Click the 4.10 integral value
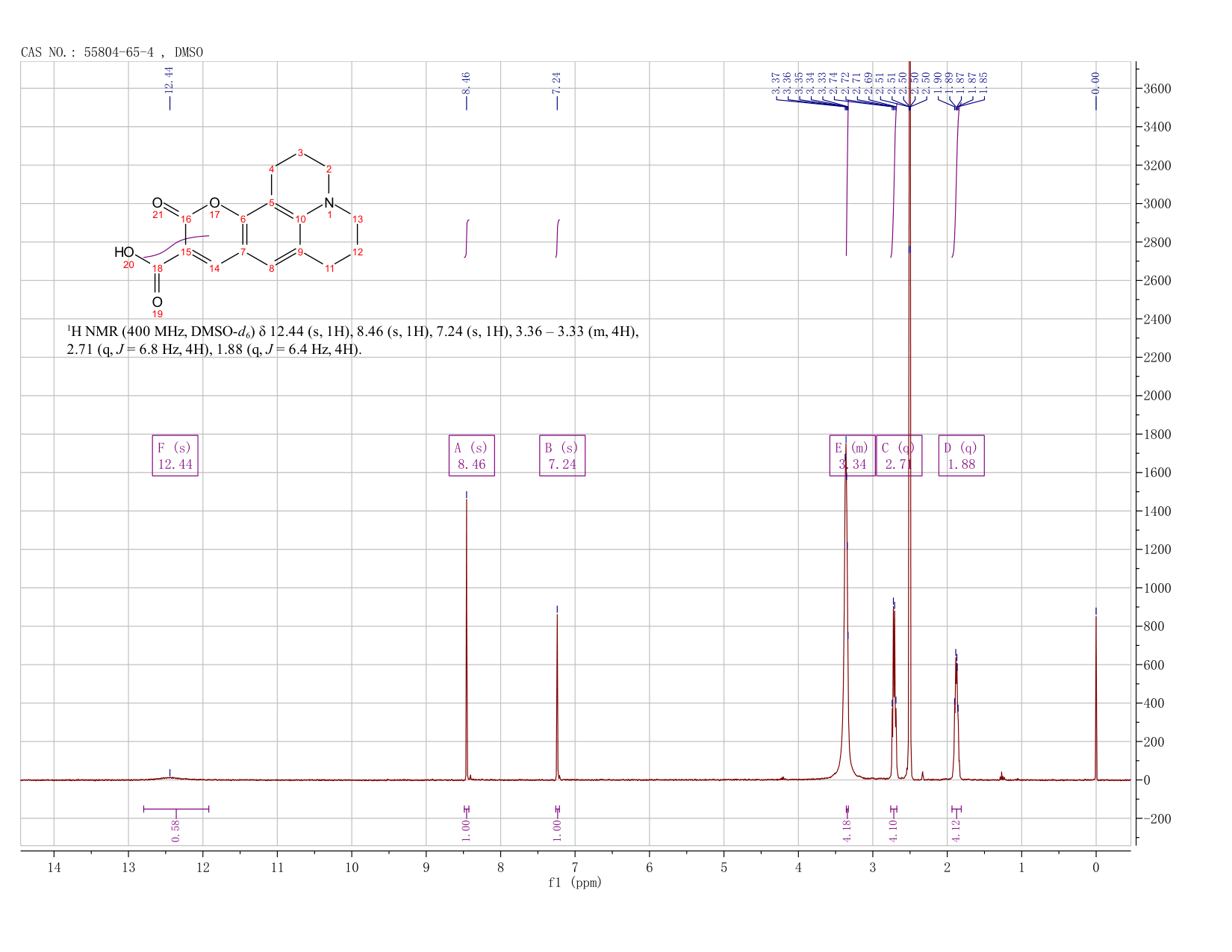 [x=893, y=831]
